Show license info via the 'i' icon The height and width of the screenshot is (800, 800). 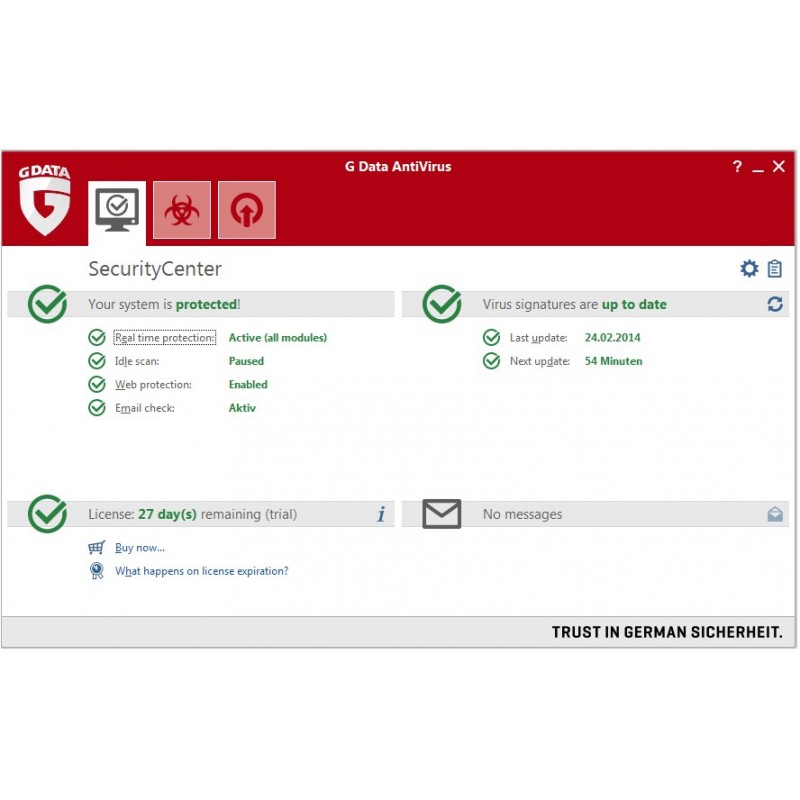tap(381, 514)
